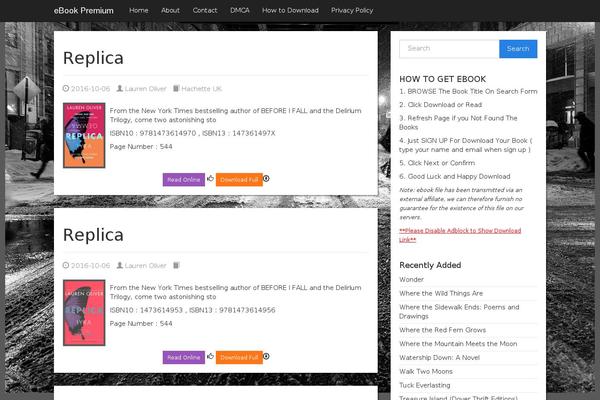Click author icon on second Replica post

coord(120,265)
